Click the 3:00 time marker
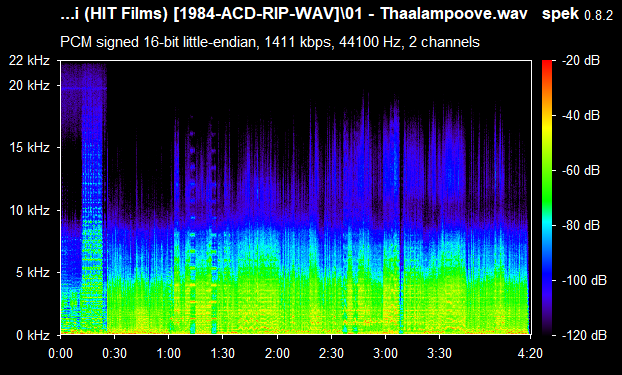 tap(386, 353)
